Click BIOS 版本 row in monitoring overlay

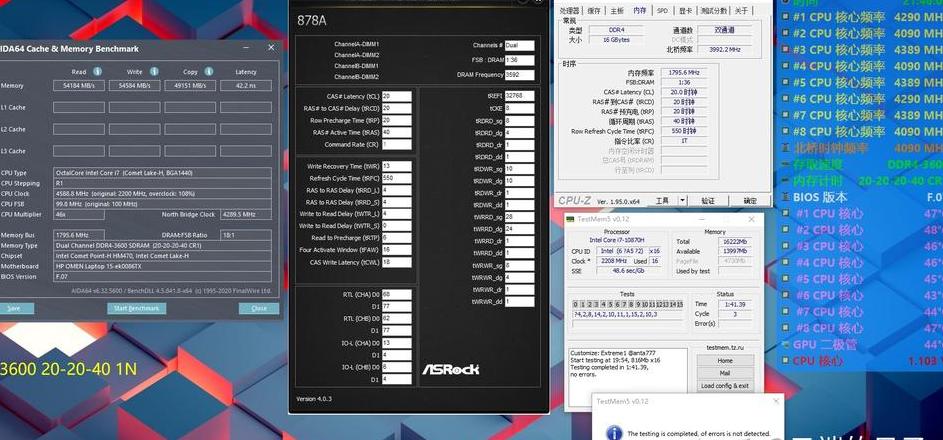point(861,197)
